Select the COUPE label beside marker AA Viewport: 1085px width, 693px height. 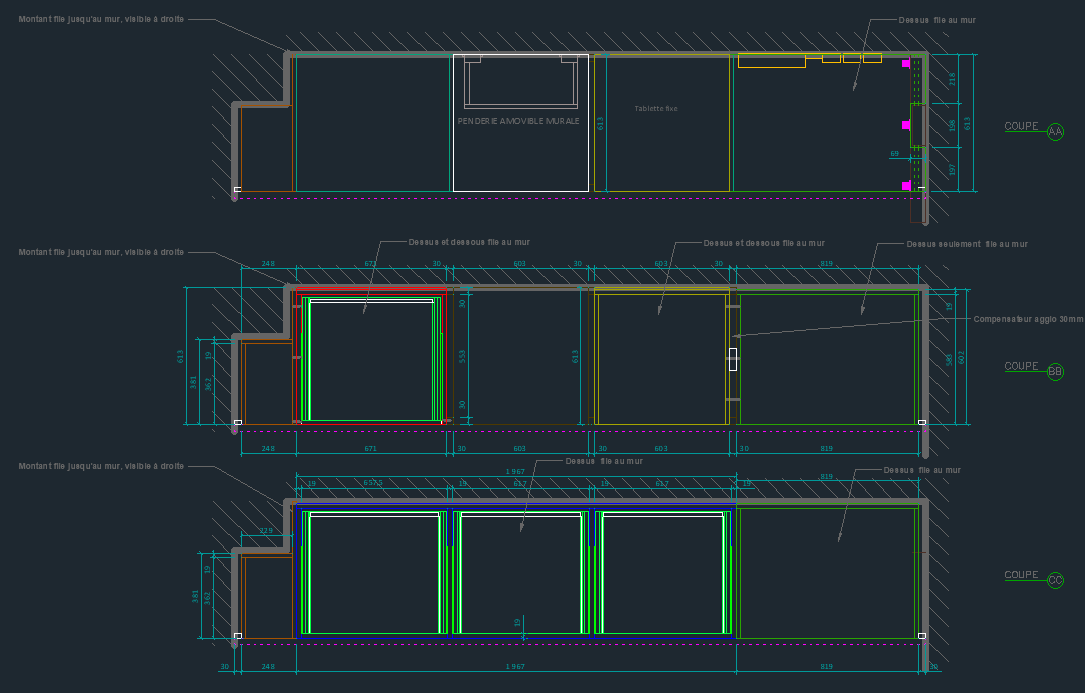(1021, 127)
